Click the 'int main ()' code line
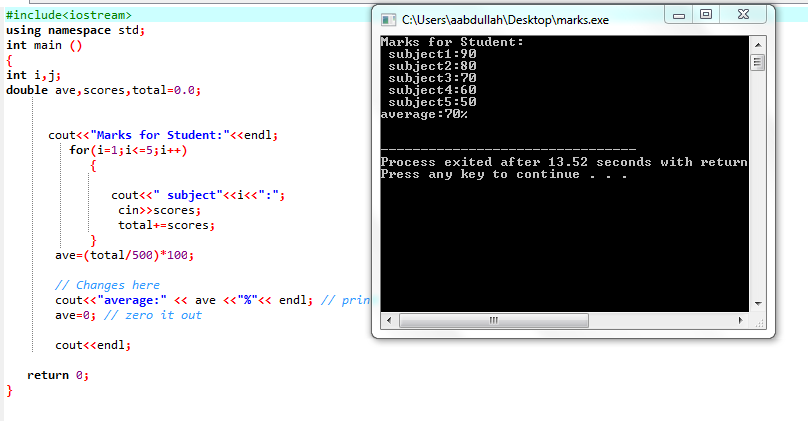 (x=44, y=45)
